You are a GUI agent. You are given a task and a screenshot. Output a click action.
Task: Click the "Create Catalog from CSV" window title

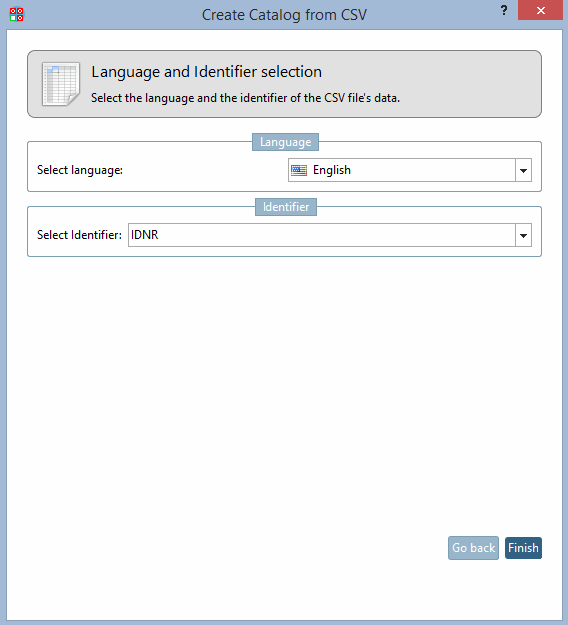coord(284,15)
